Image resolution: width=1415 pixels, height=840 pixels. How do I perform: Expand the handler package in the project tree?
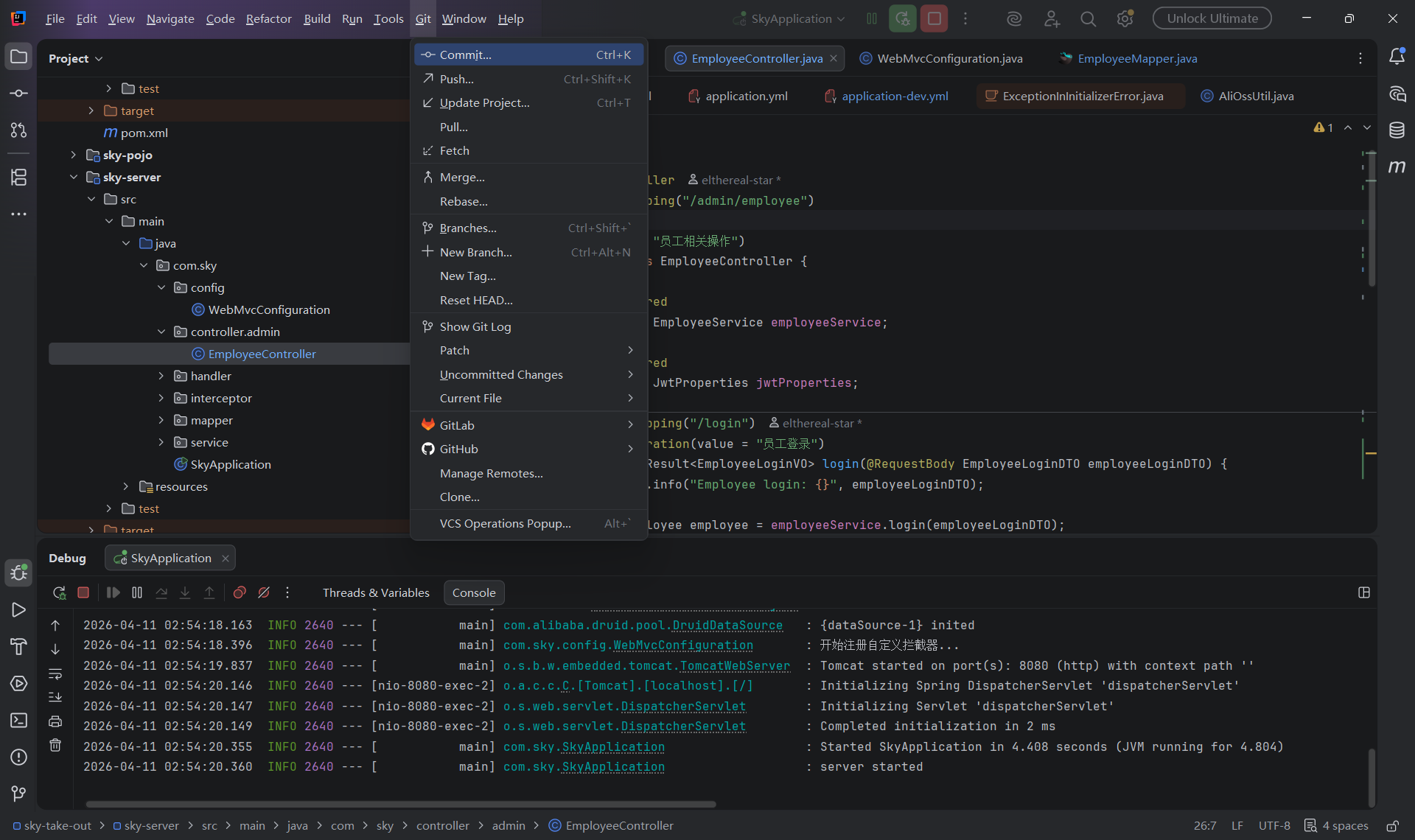[x=161, y=376]
